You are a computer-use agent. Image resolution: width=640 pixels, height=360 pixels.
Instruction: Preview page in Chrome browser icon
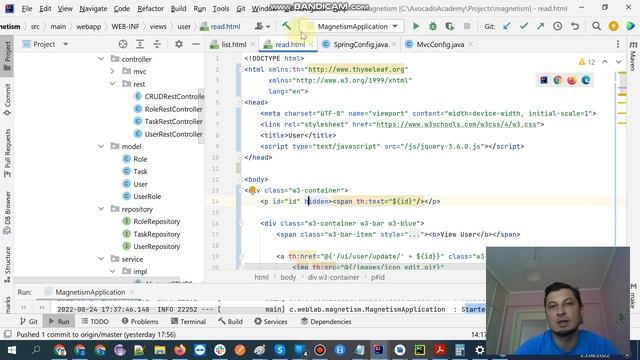(558, 80)
